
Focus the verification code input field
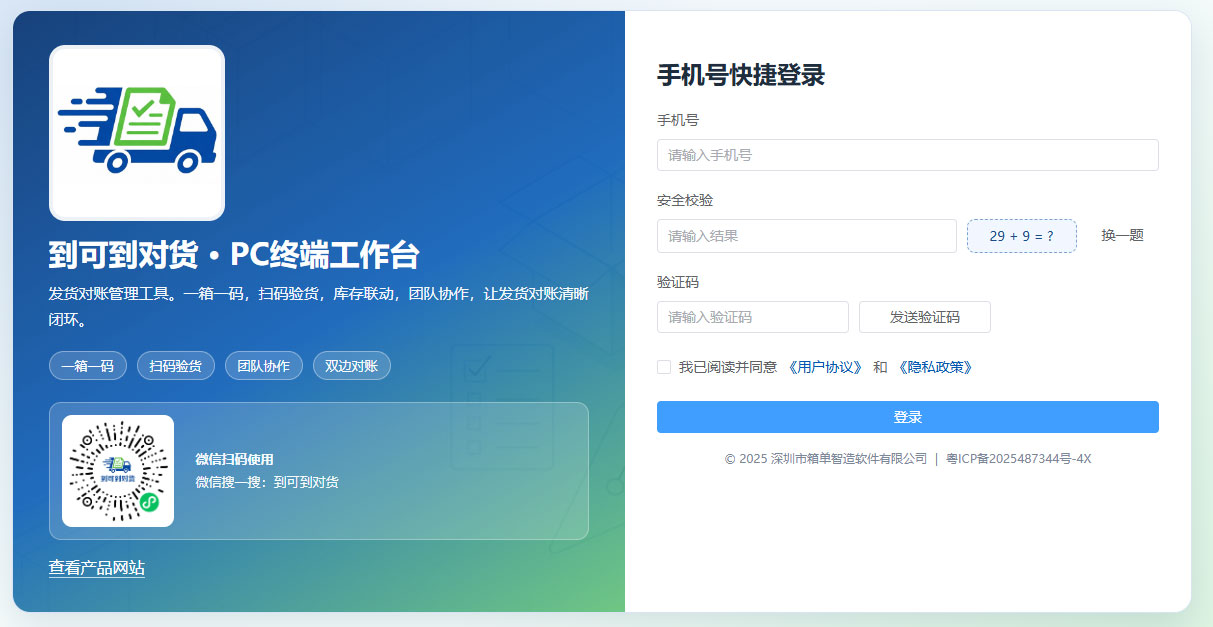(753, 317)
